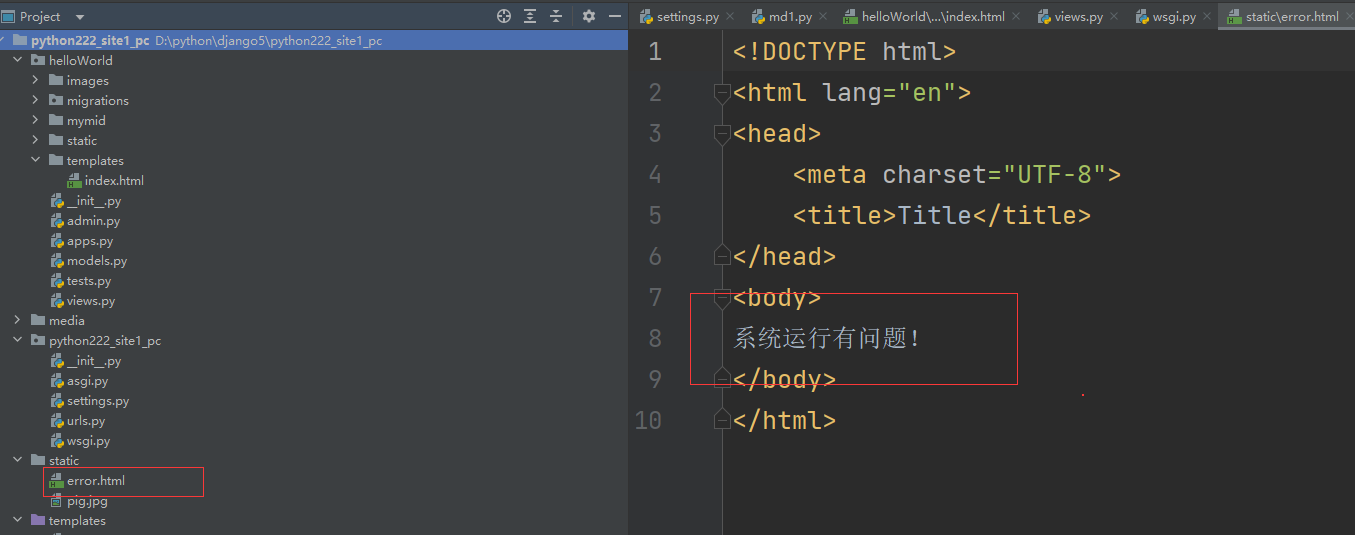Screen dimensions: 1355x535
Task: Select urls.py in the project tree
Action: [86, 421]
